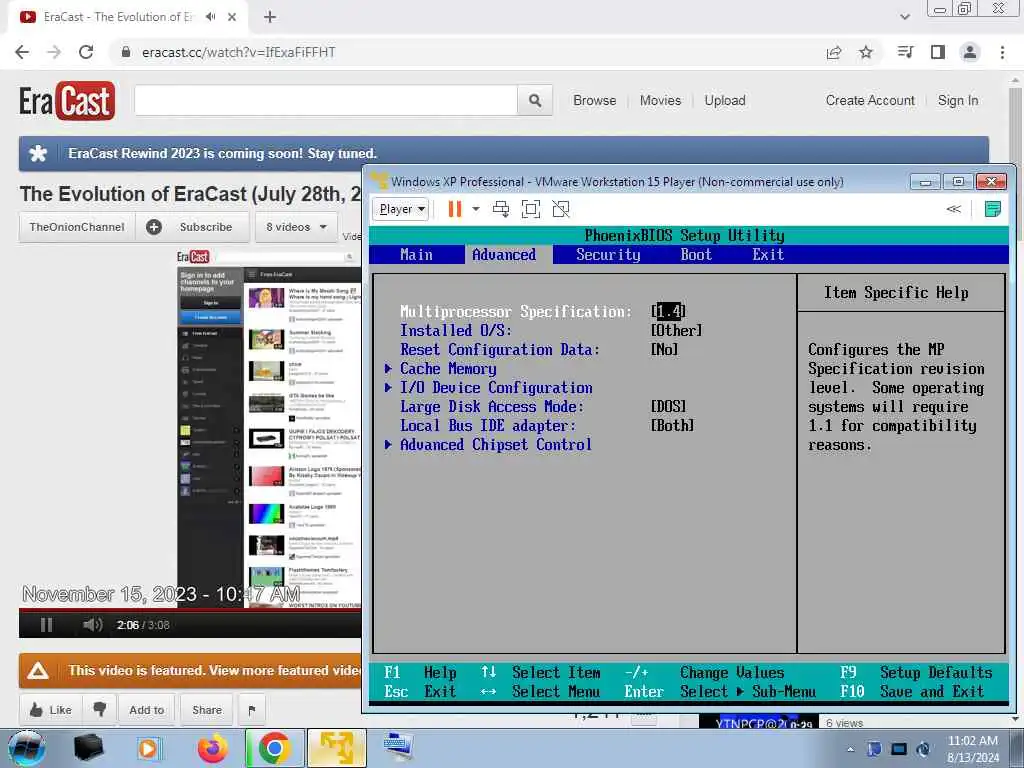Bookmark this page with star icon

tap(866, 52)
